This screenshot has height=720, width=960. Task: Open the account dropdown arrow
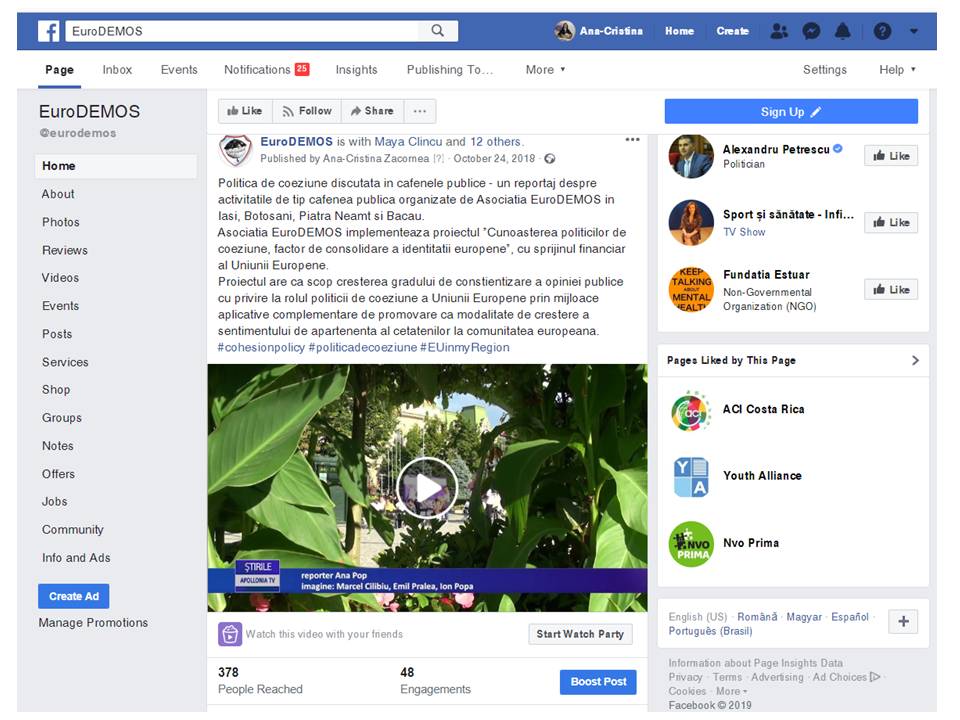pyautogui.click(x=914, y=31)
